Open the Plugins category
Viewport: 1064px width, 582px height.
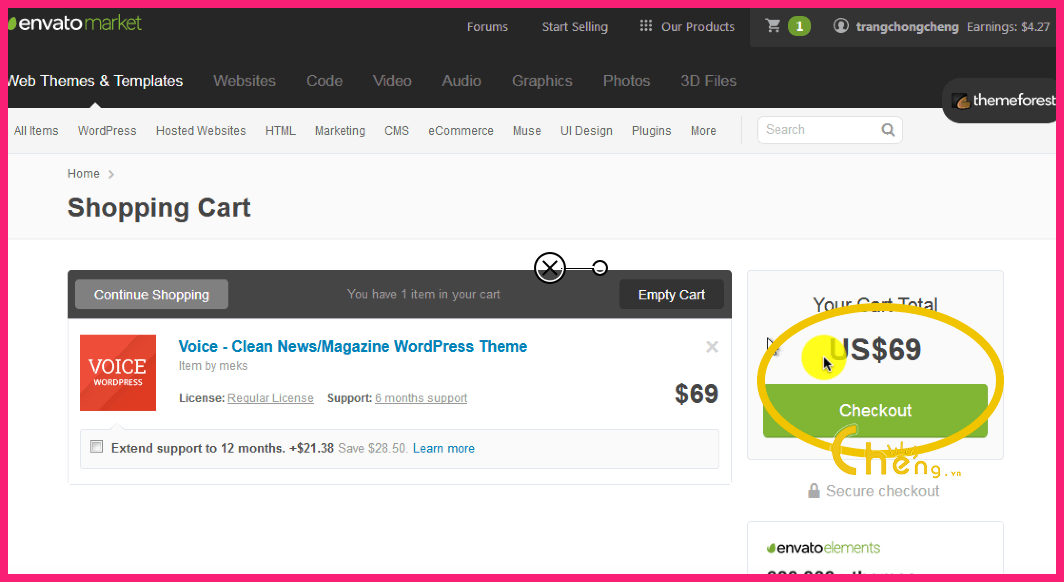tap(651, 131)
